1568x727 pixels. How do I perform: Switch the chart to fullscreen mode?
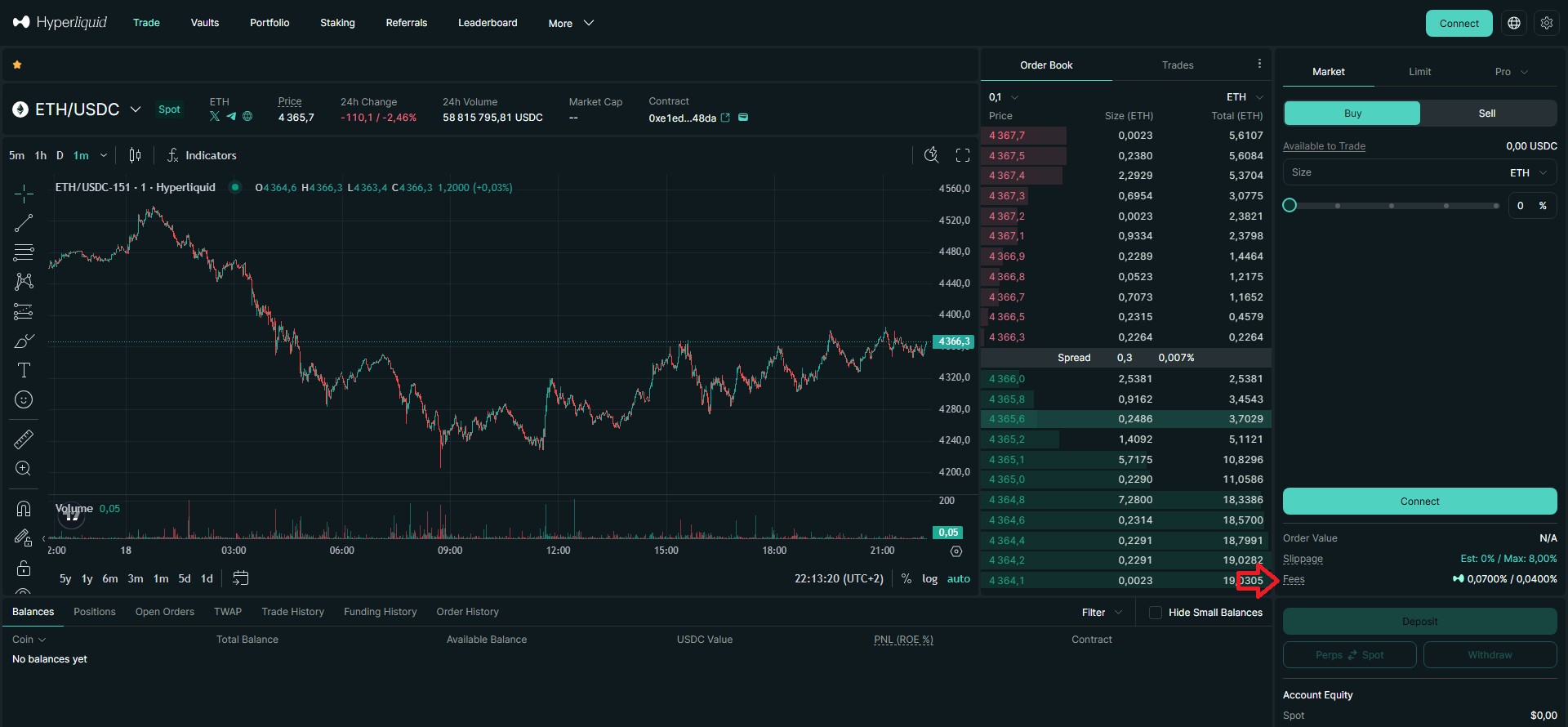click(963, 155)
